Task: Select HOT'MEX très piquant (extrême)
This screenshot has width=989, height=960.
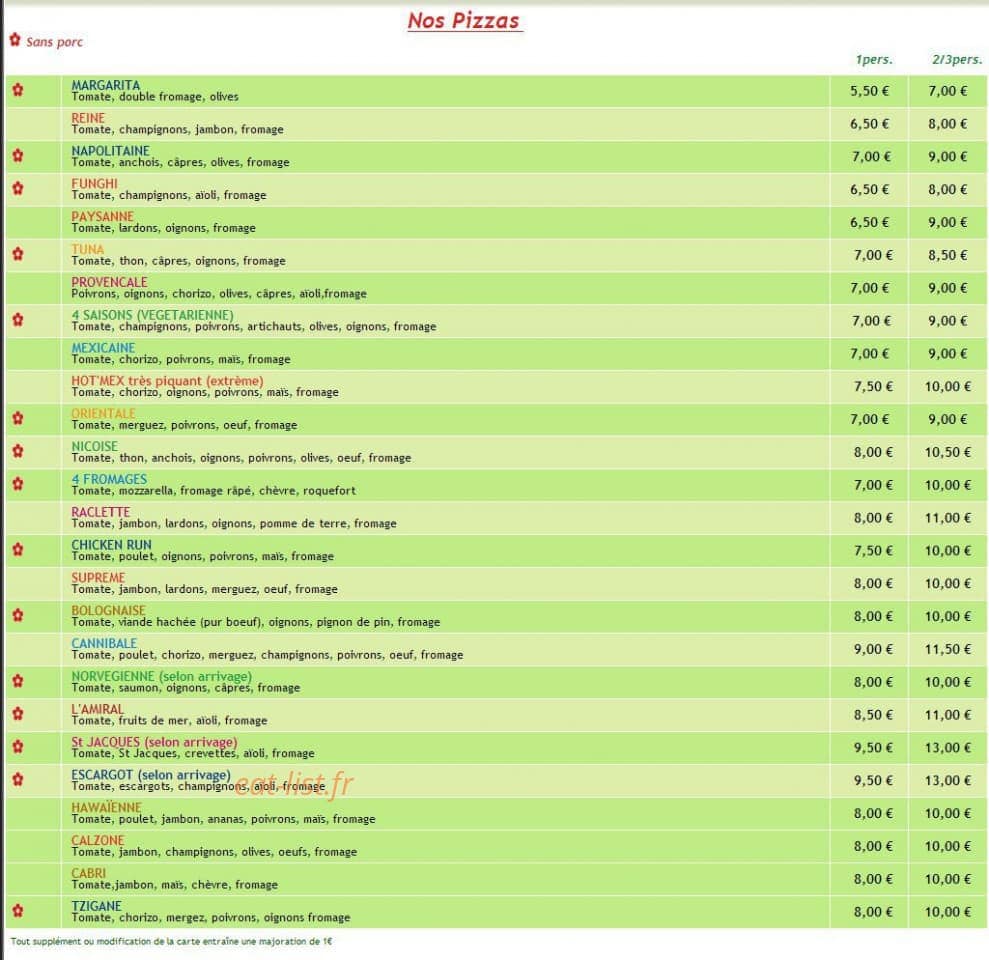Action: pyautogui.click(x=167, y=380)
